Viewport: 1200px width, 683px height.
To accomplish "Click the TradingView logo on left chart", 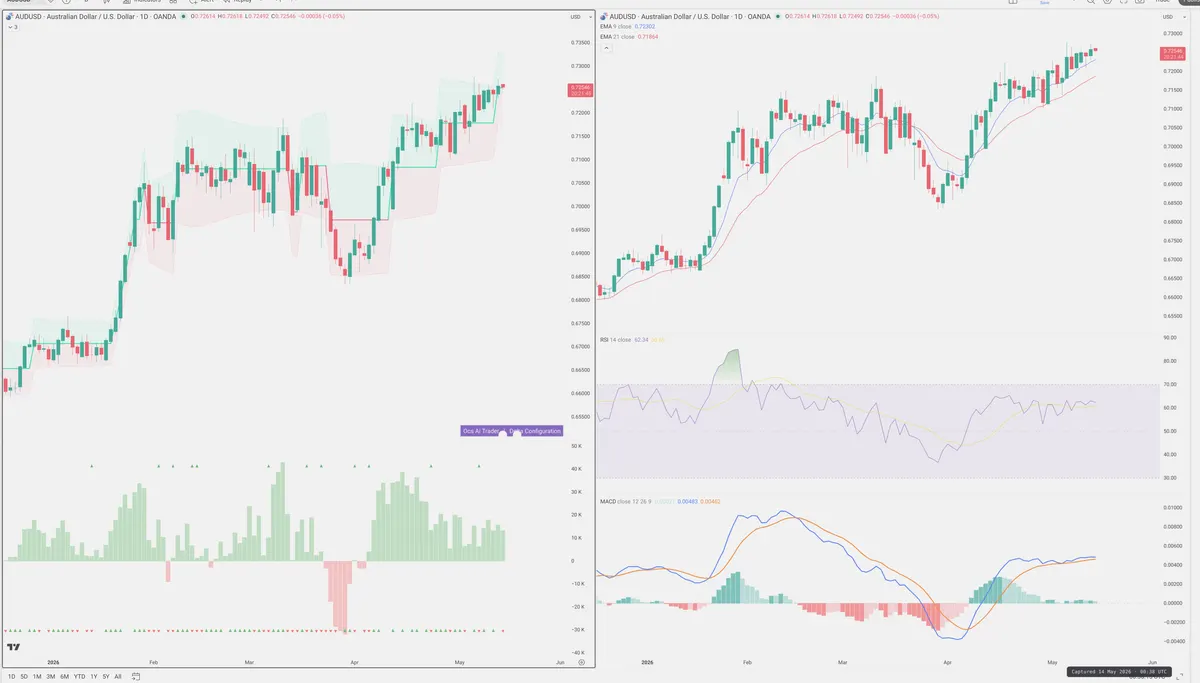I will pyautogui.click(x=14, y=648).
